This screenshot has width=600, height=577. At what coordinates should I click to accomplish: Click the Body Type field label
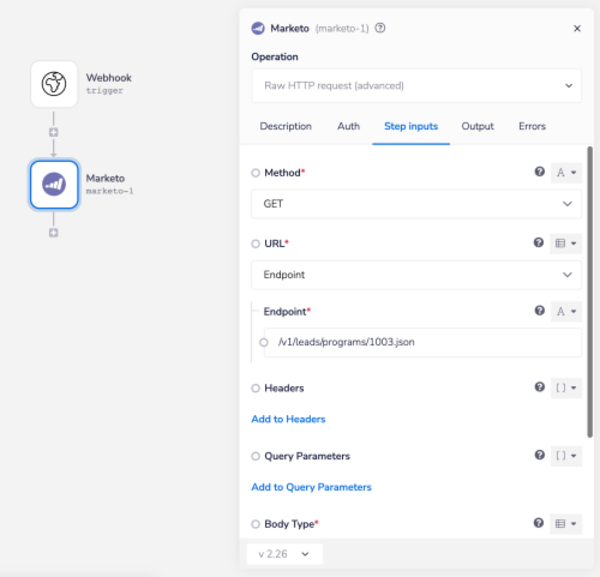coord(289,524)
